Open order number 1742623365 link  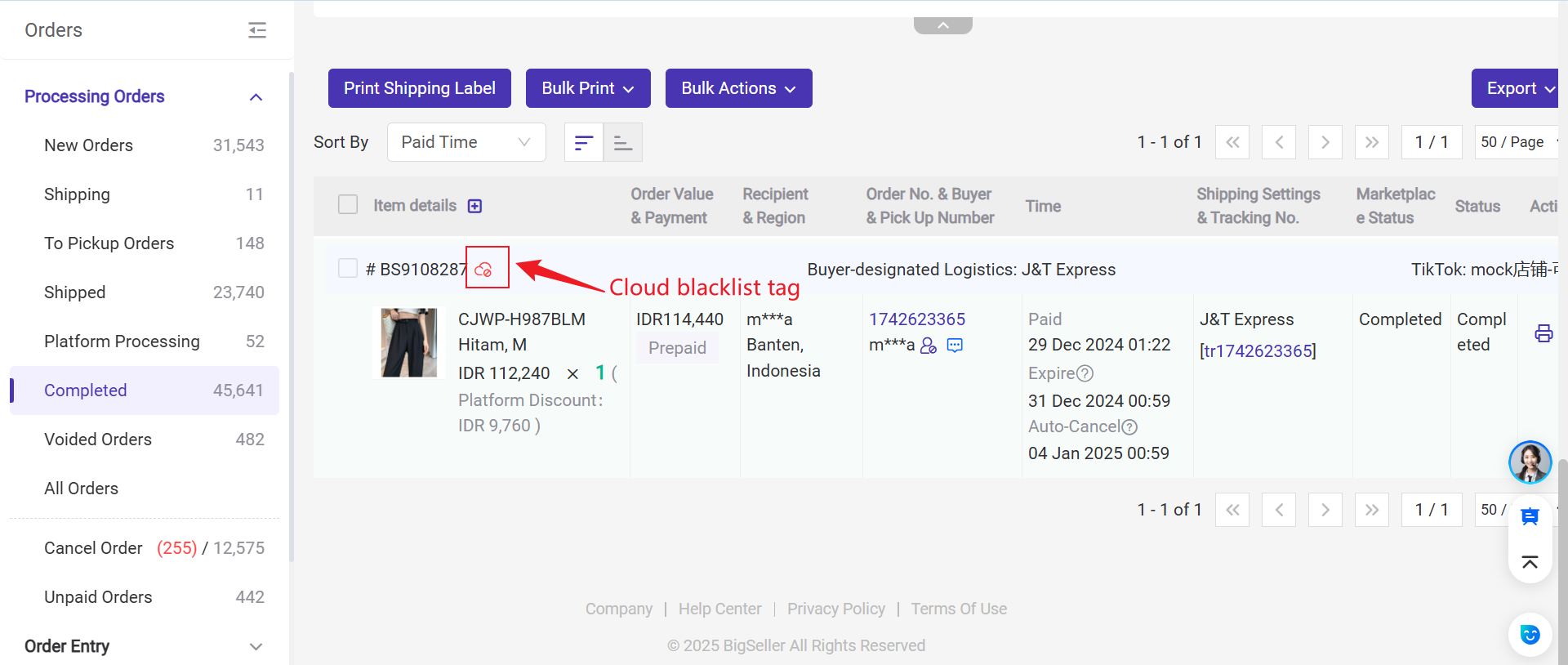pos(917,319)
